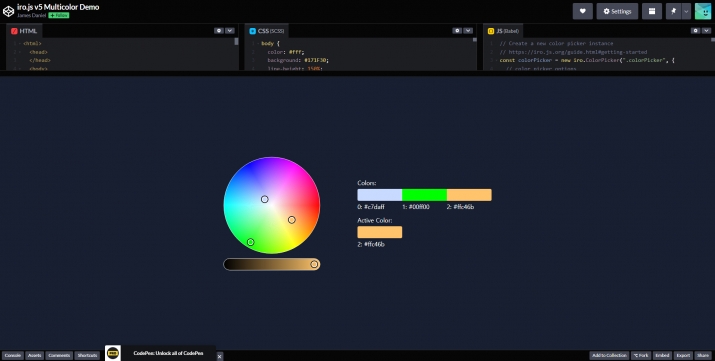Select the JS (Babel) editor tab
The height and width of the screenshot is (361, 715).
coord(503,31)
